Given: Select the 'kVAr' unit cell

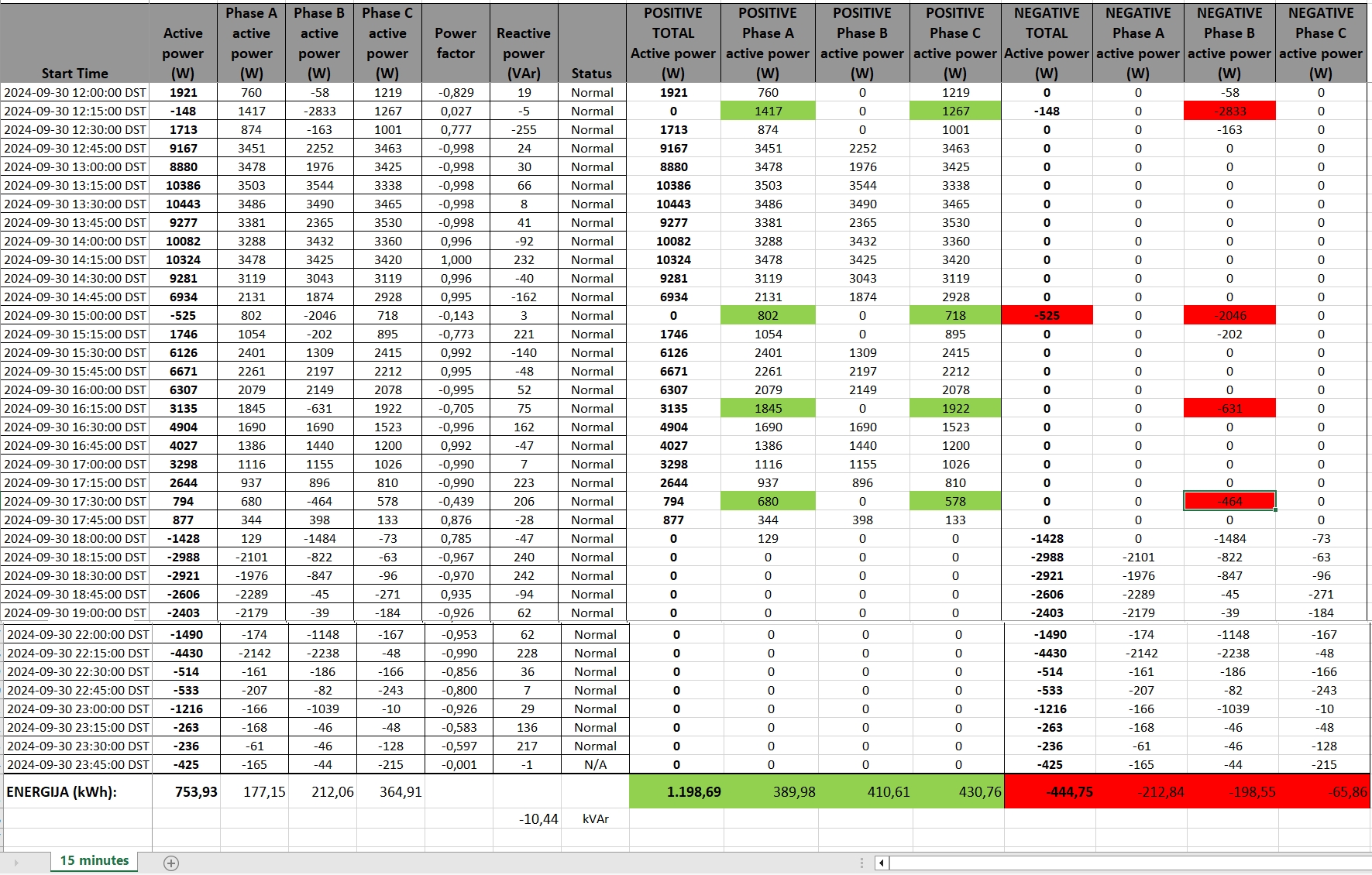Looking at the screenshot, I should pos(595,818).
